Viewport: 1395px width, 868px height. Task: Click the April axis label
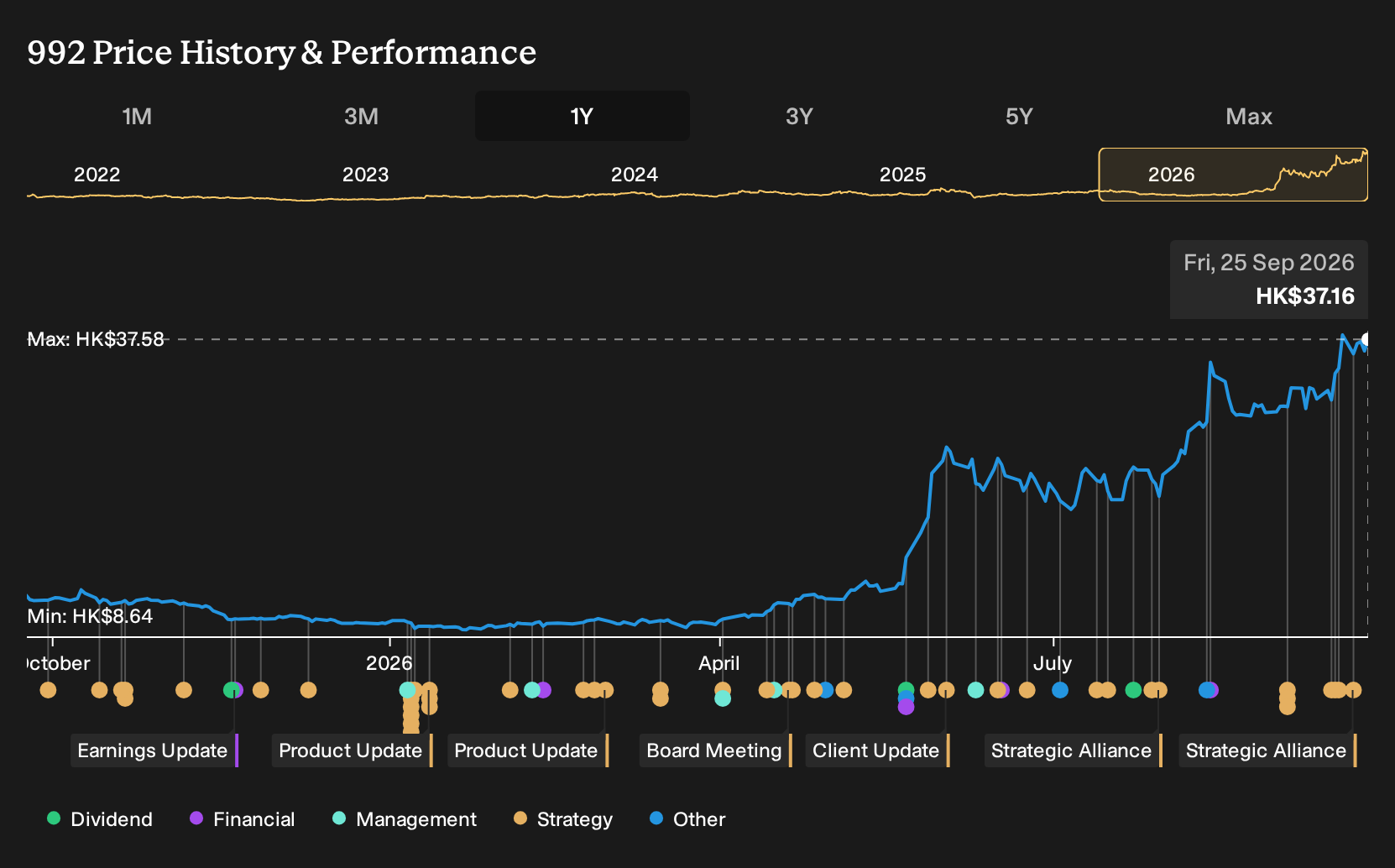719,663
